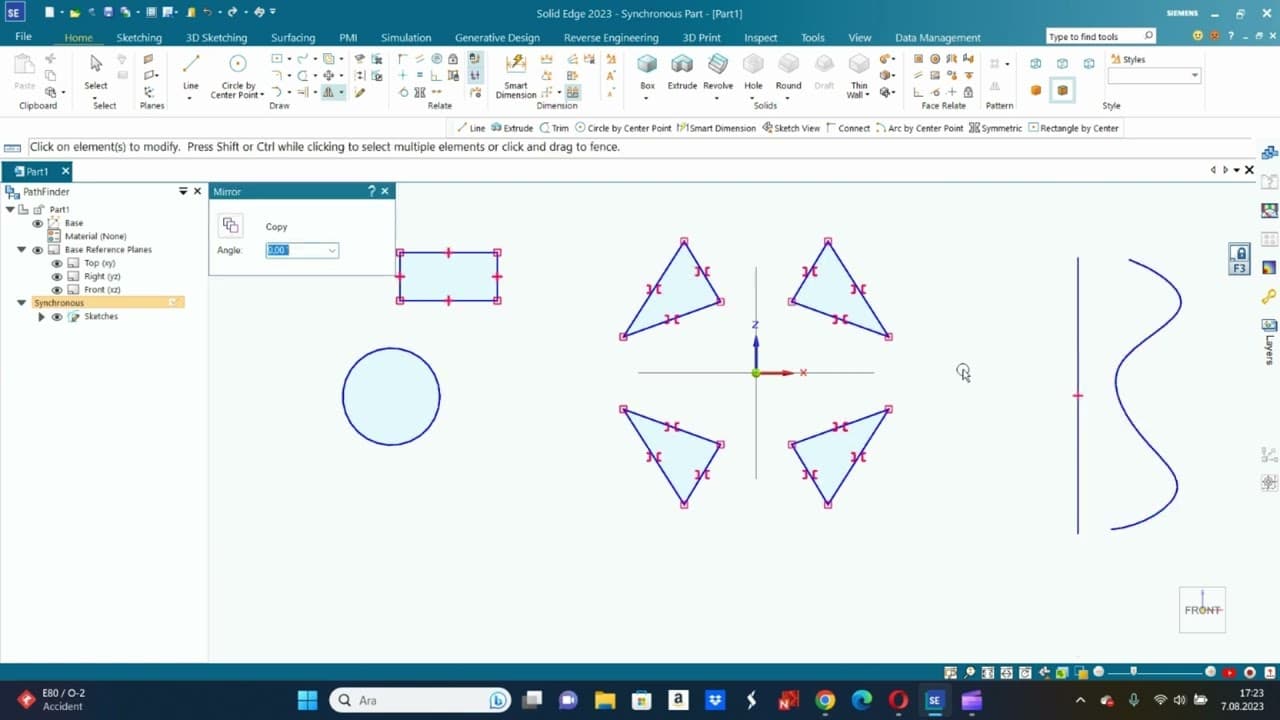The image size is (1280, 720).
Task: Click the Windows Start button
Action: point(307,700)
